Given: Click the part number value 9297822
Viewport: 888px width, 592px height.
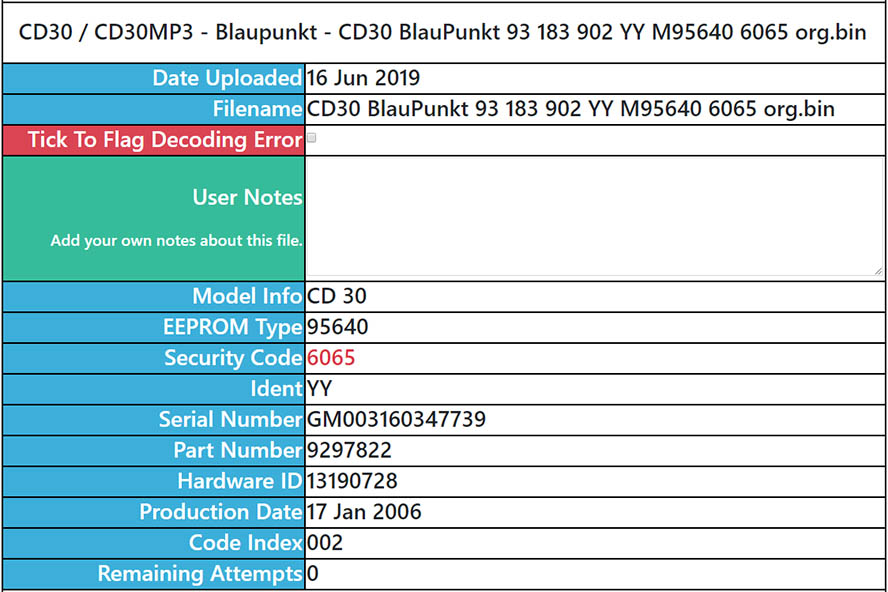Looking at the screenshot, I should click(x=349, y=451).
